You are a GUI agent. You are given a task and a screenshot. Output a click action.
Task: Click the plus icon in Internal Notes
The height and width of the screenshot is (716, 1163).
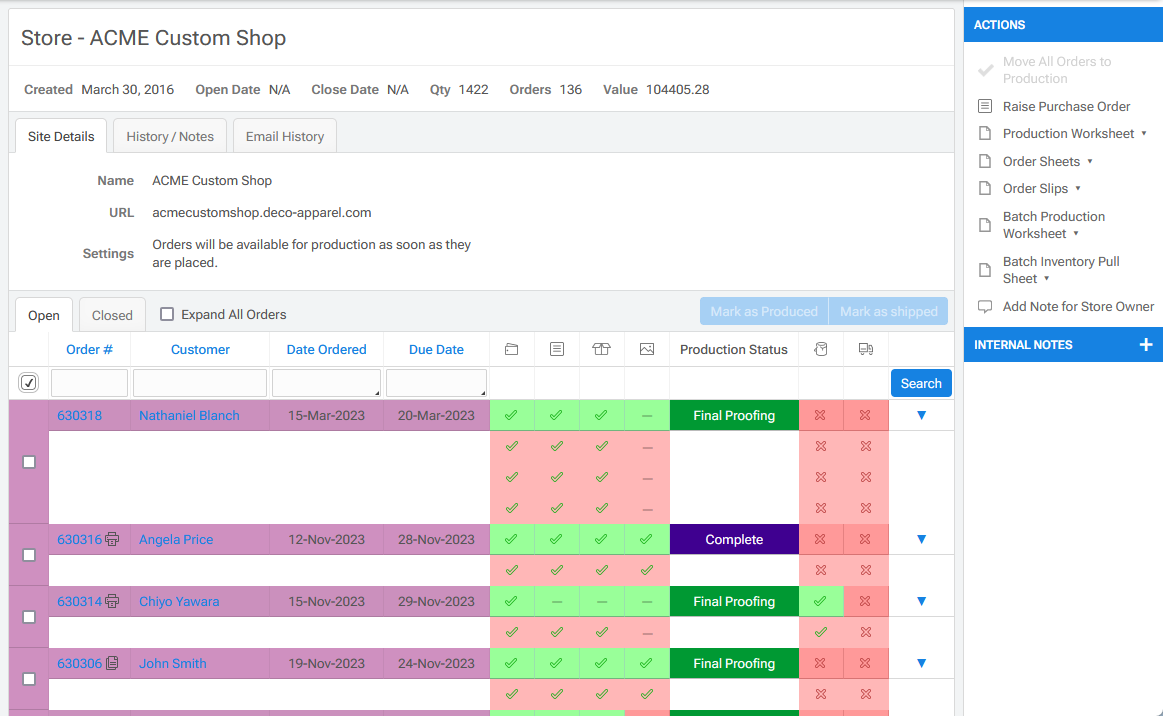tap(1146, 344)
